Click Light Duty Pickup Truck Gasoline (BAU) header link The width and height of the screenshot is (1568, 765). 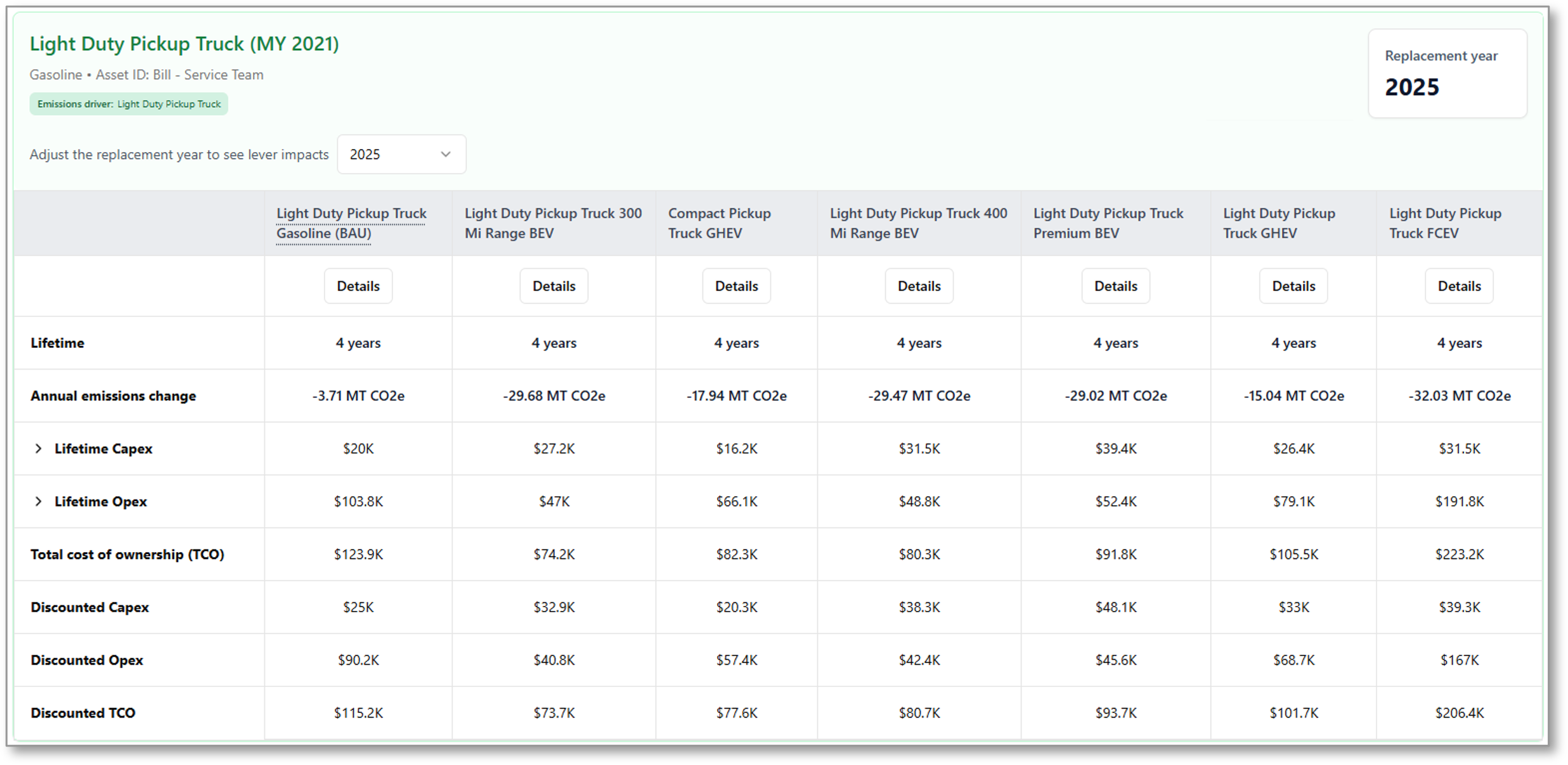[351, 223]
